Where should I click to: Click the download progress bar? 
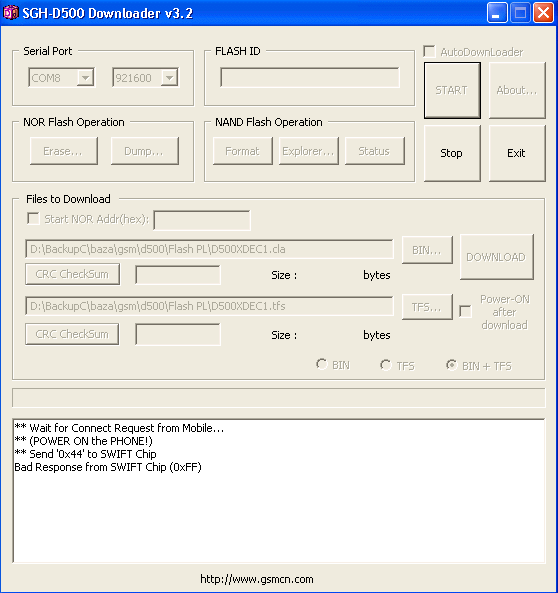point(279,398)
